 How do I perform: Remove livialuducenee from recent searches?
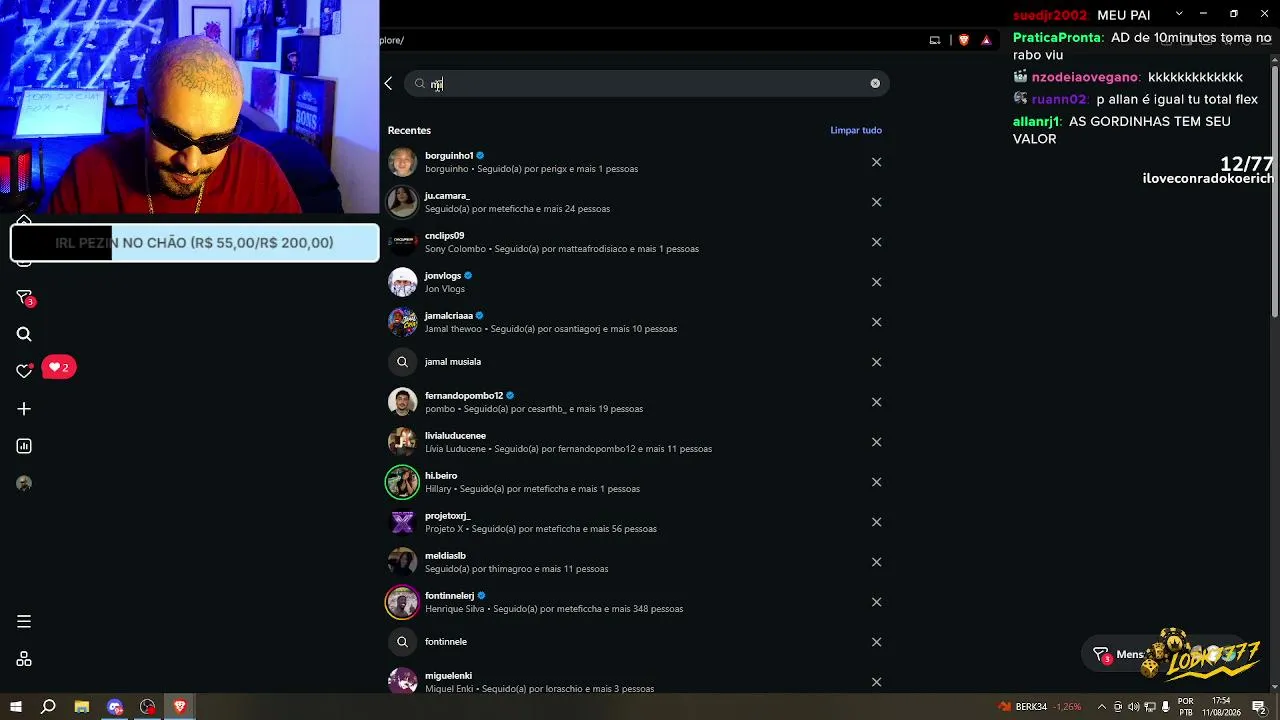[876, 442]
